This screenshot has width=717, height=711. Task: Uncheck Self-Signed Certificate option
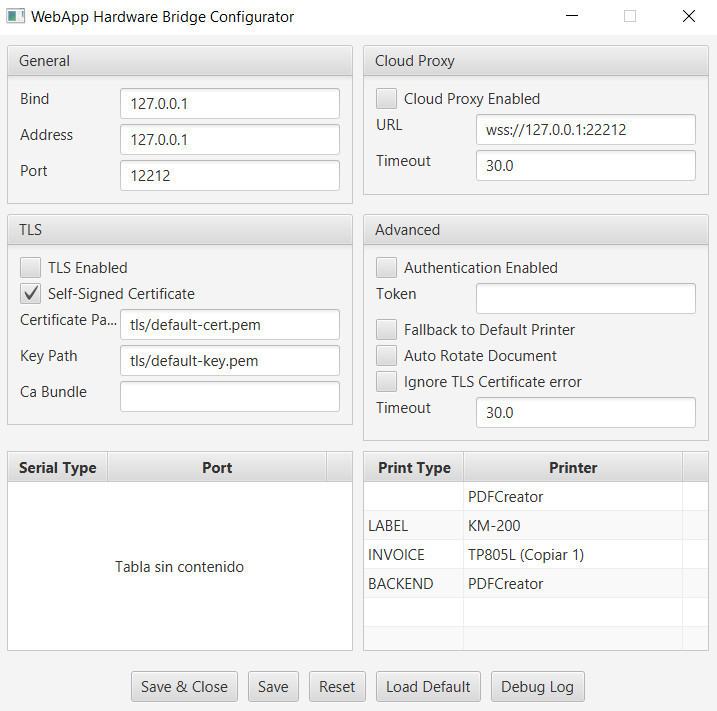pos(31,294)
